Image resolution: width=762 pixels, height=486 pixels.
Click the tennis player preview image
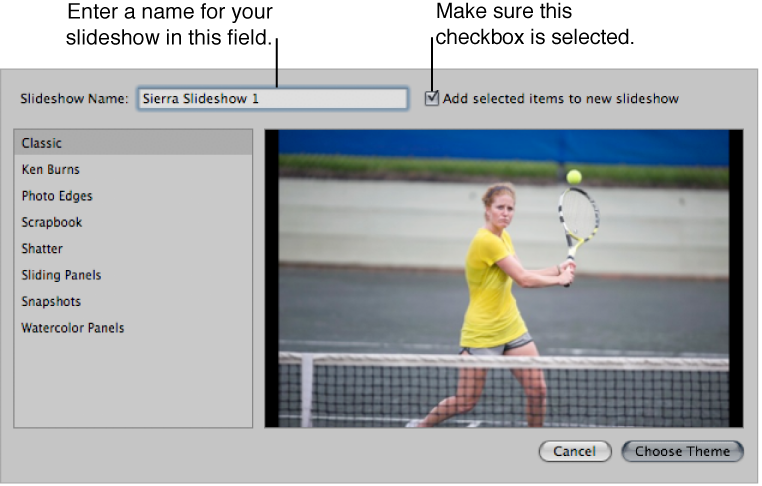[x=504, y=278]
